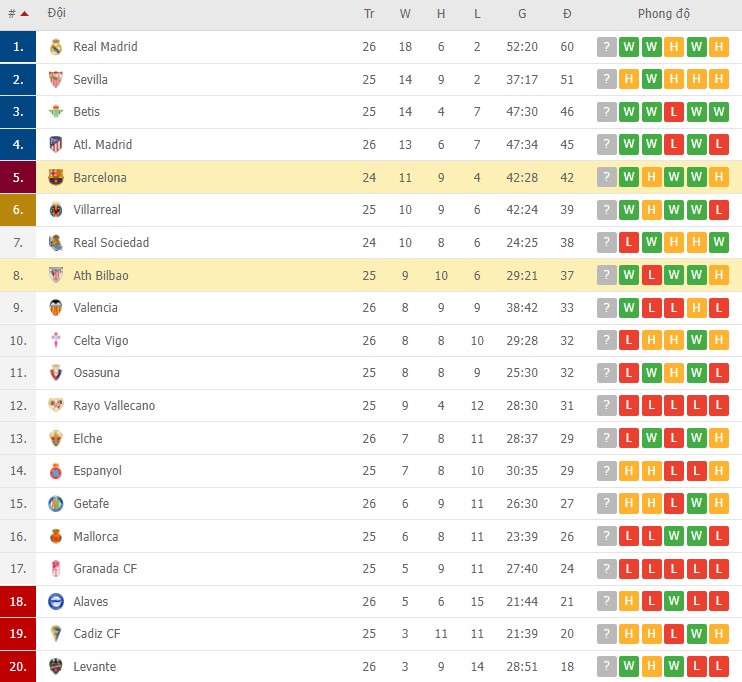
Task: Open the Rayo Vallecano team link
Action: pyautogui.click(x=114, y=406)
